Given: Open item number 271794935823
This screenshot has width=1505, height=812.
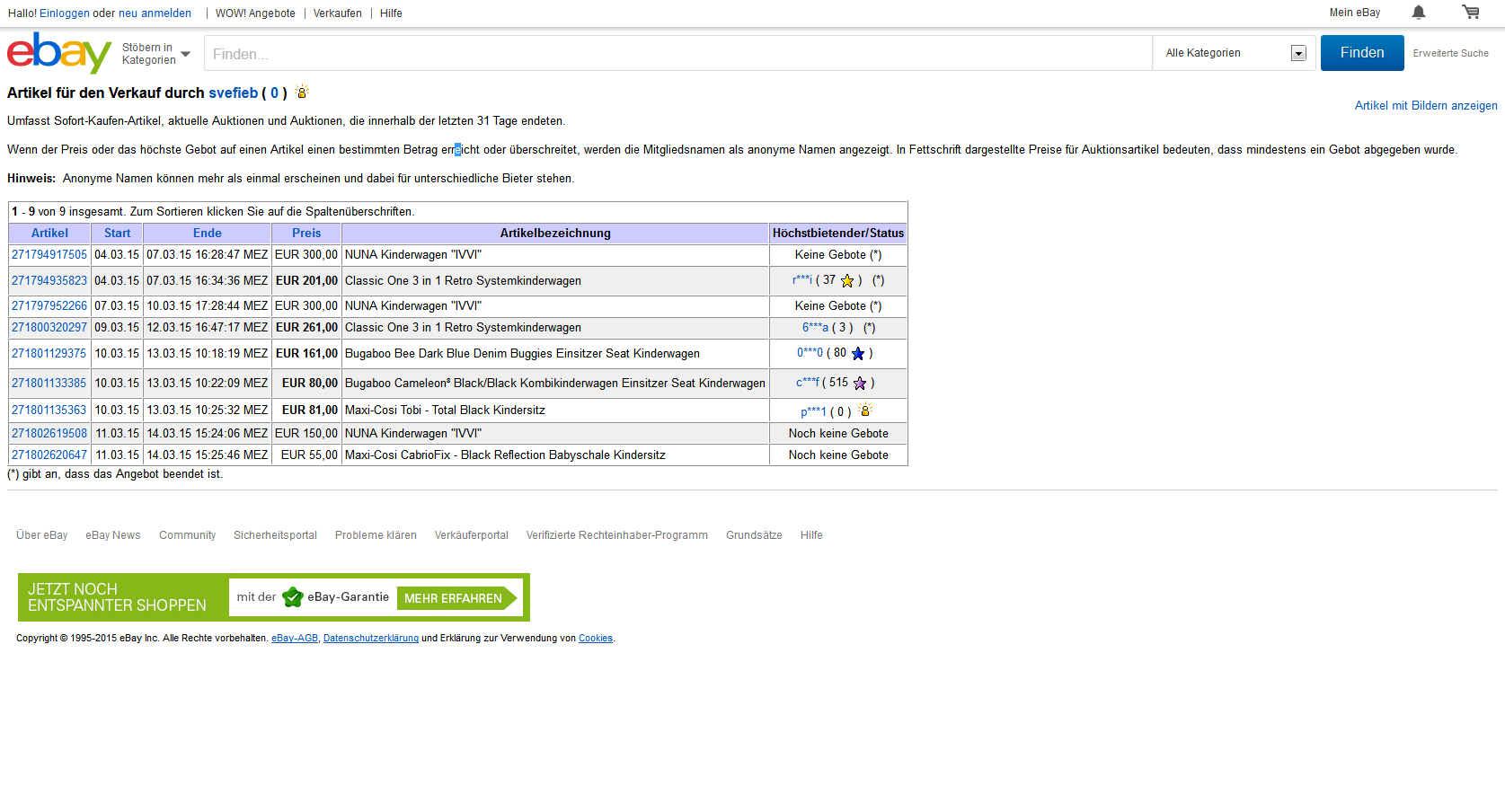Looking at the screenshot, I should click(x=49, y=281).
